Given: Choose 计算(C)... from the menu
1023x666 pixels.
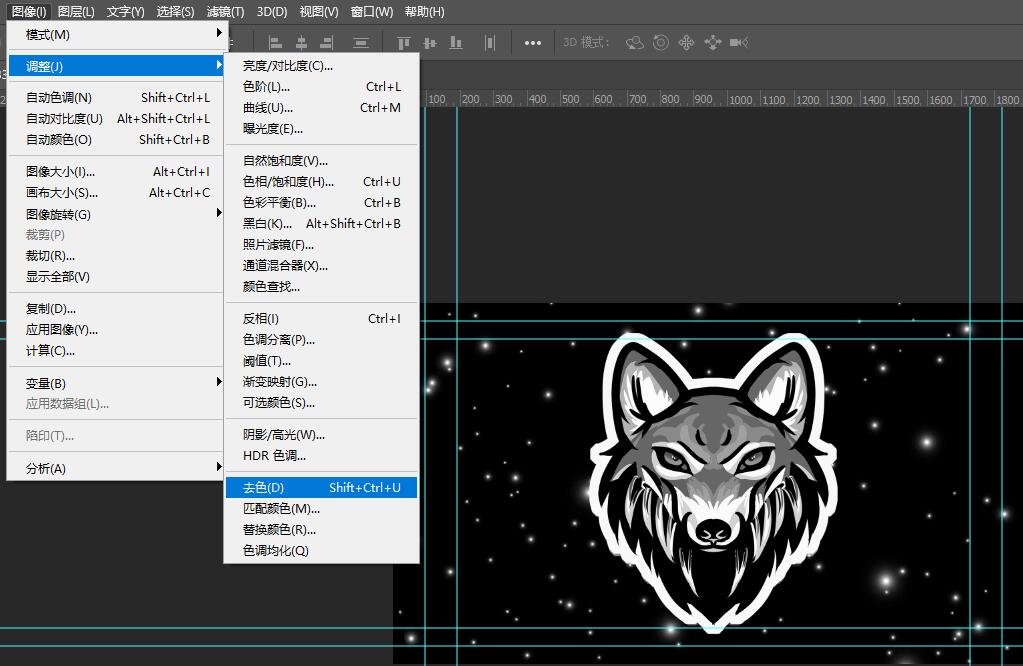Looking at the screenshot, I should coord(115,350).
